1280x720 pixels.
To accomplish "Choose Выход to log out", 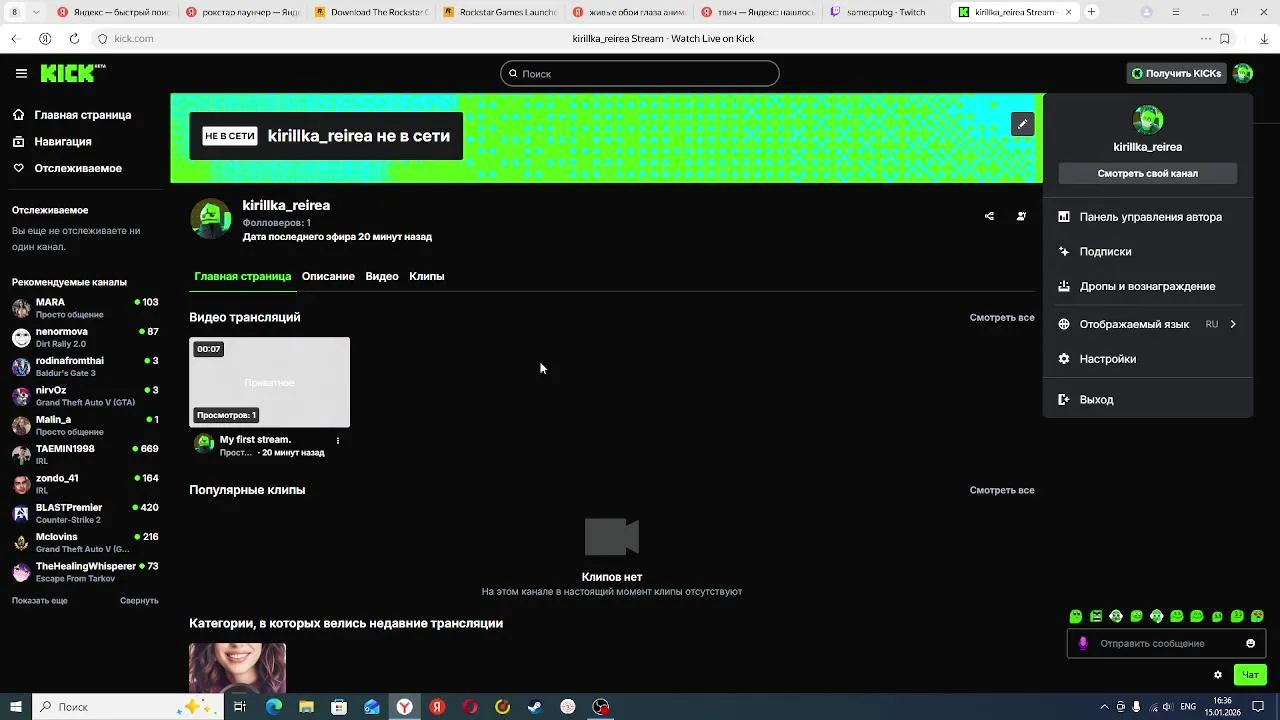I will point(1148,399).
